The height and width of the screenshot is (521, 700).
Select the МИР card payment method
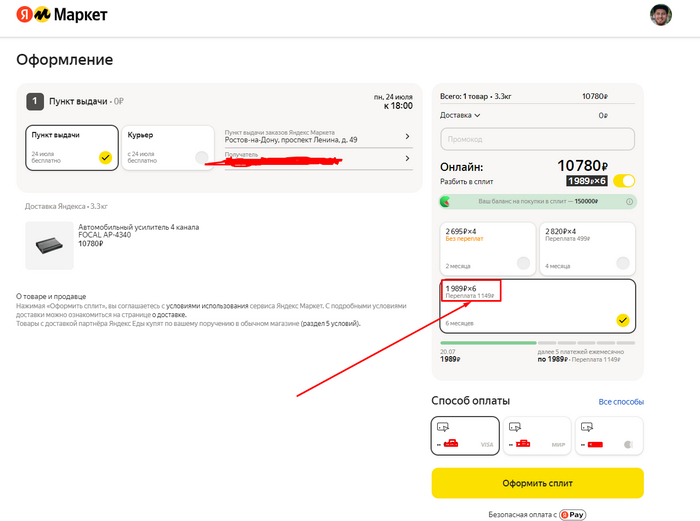click(x=537, y=435)
